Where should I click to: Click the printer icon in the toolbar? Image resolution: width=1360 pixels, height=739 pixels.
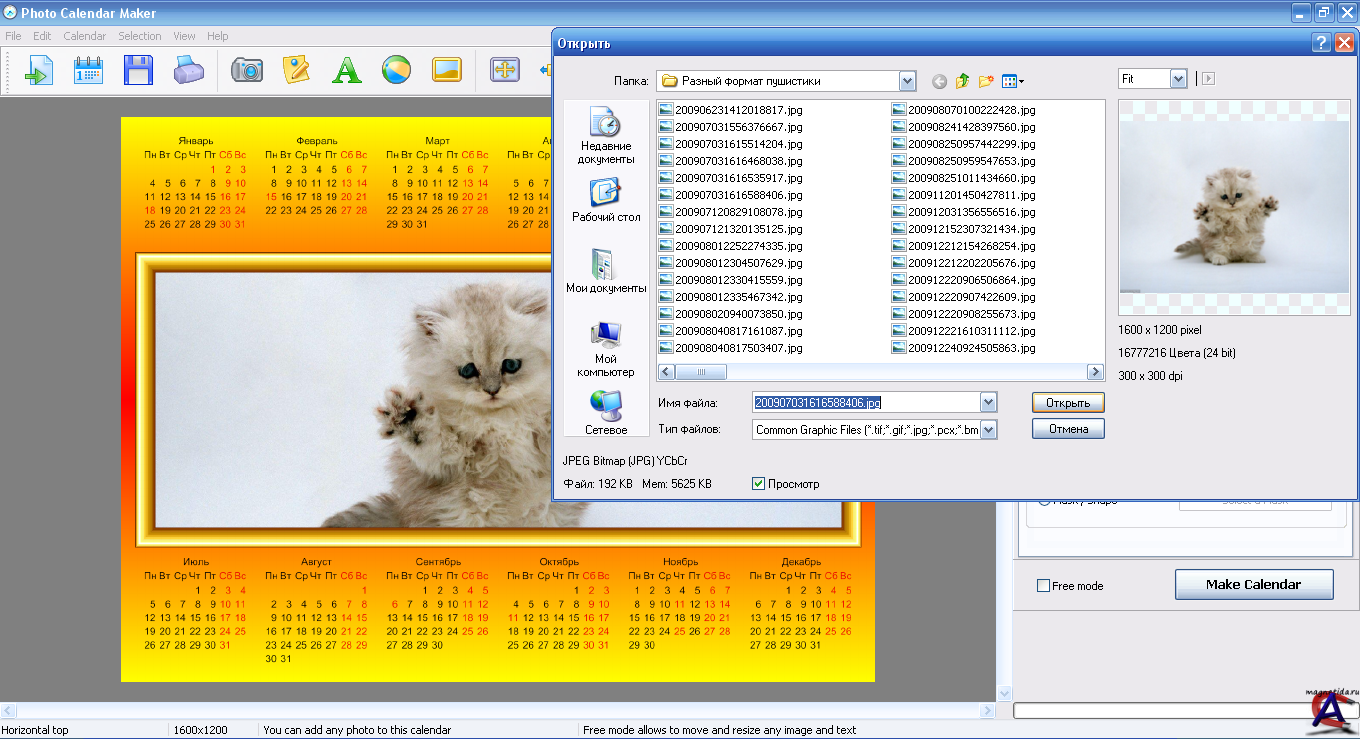(189, 70)
